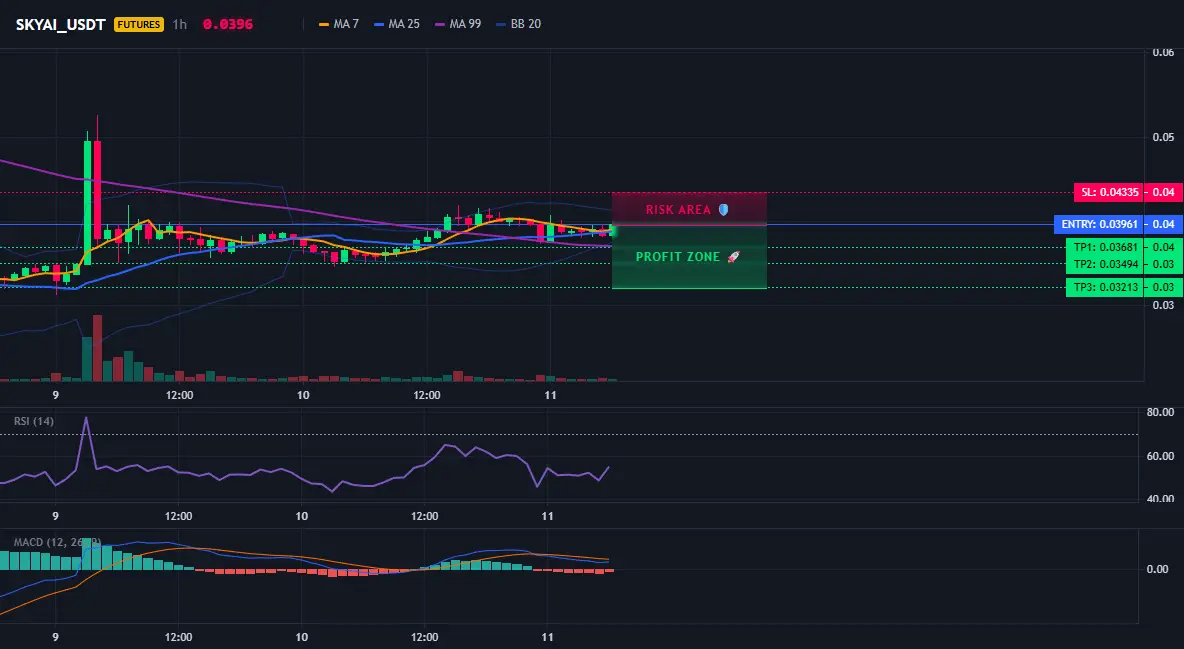This screenshot has width=1184, height=649.
Task: Click the shield icon in RISK AREA
Action: (723, 209)
